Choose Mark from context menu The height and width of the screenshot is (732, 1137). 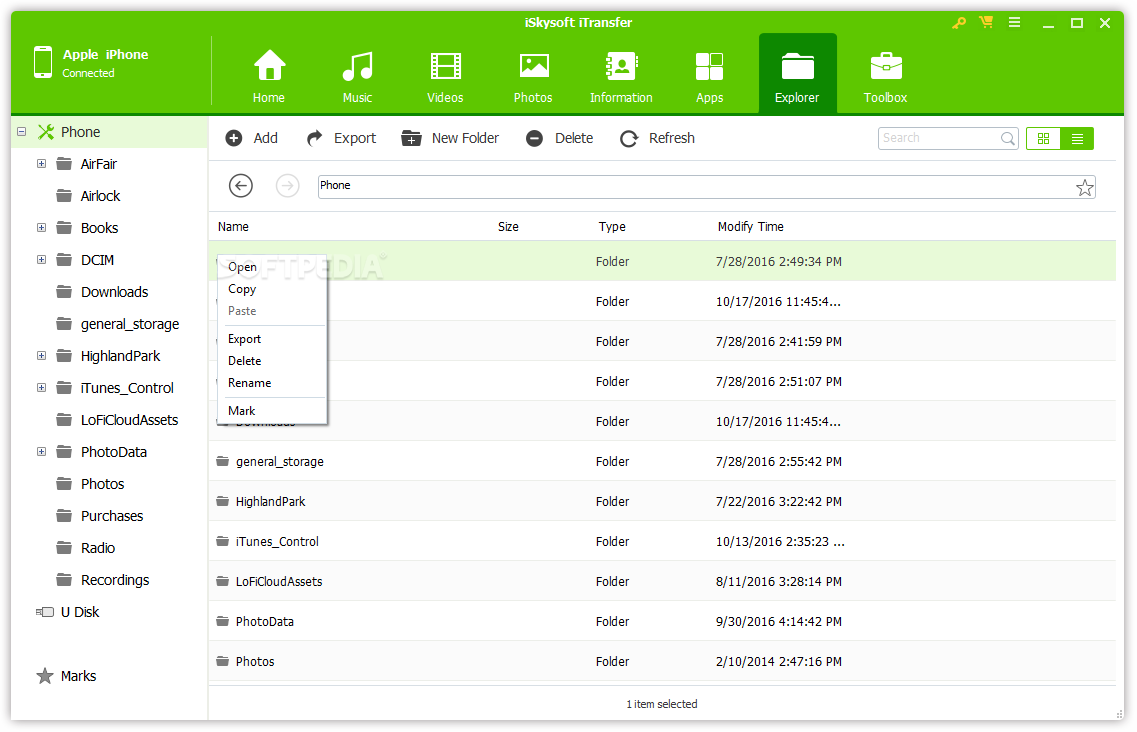tap(272, 411)
